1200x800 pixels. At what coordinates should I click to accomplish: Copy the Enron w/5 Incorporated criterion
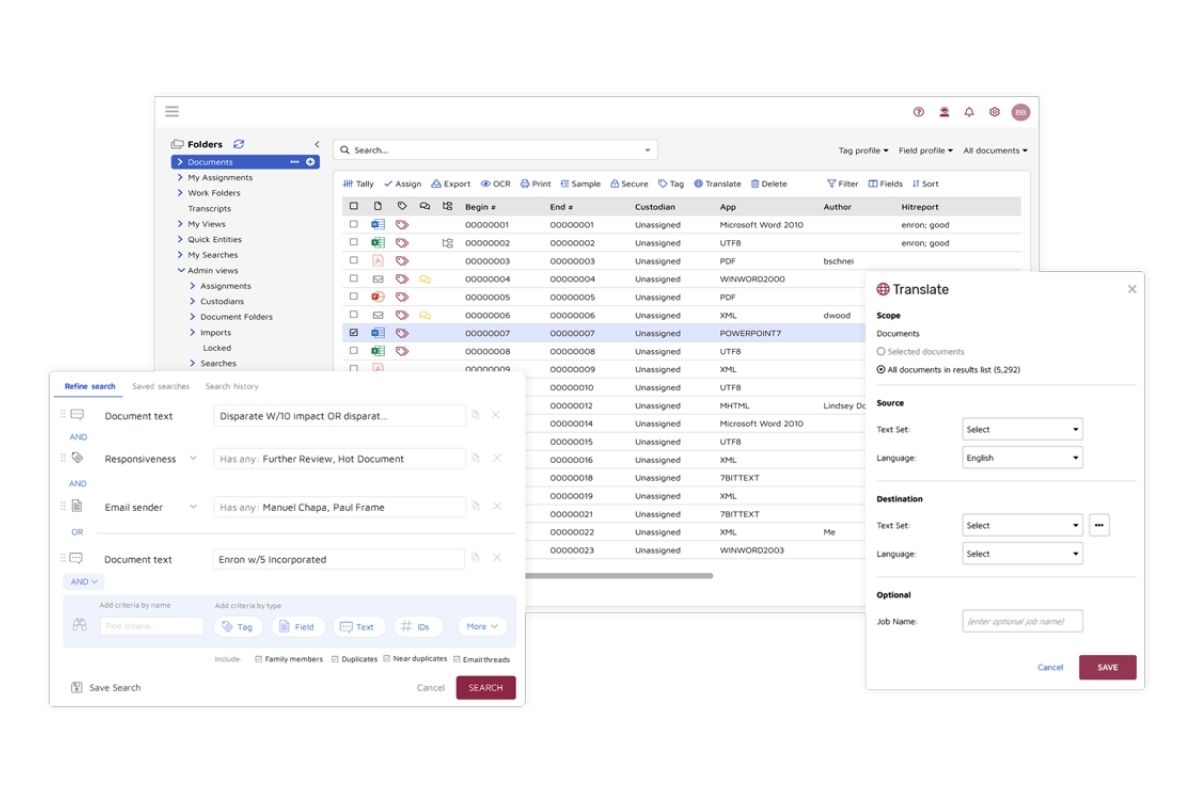(475, 558)
